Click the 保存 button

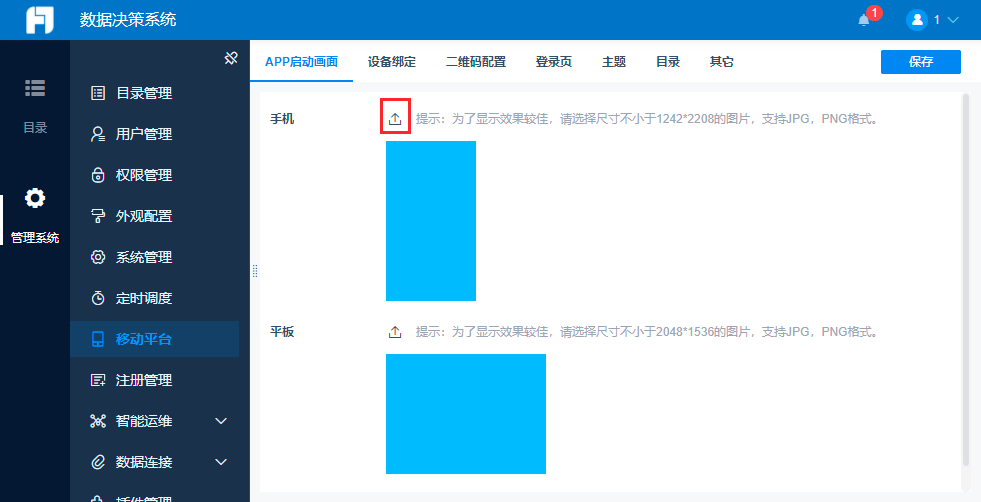[x=920, y=62]
